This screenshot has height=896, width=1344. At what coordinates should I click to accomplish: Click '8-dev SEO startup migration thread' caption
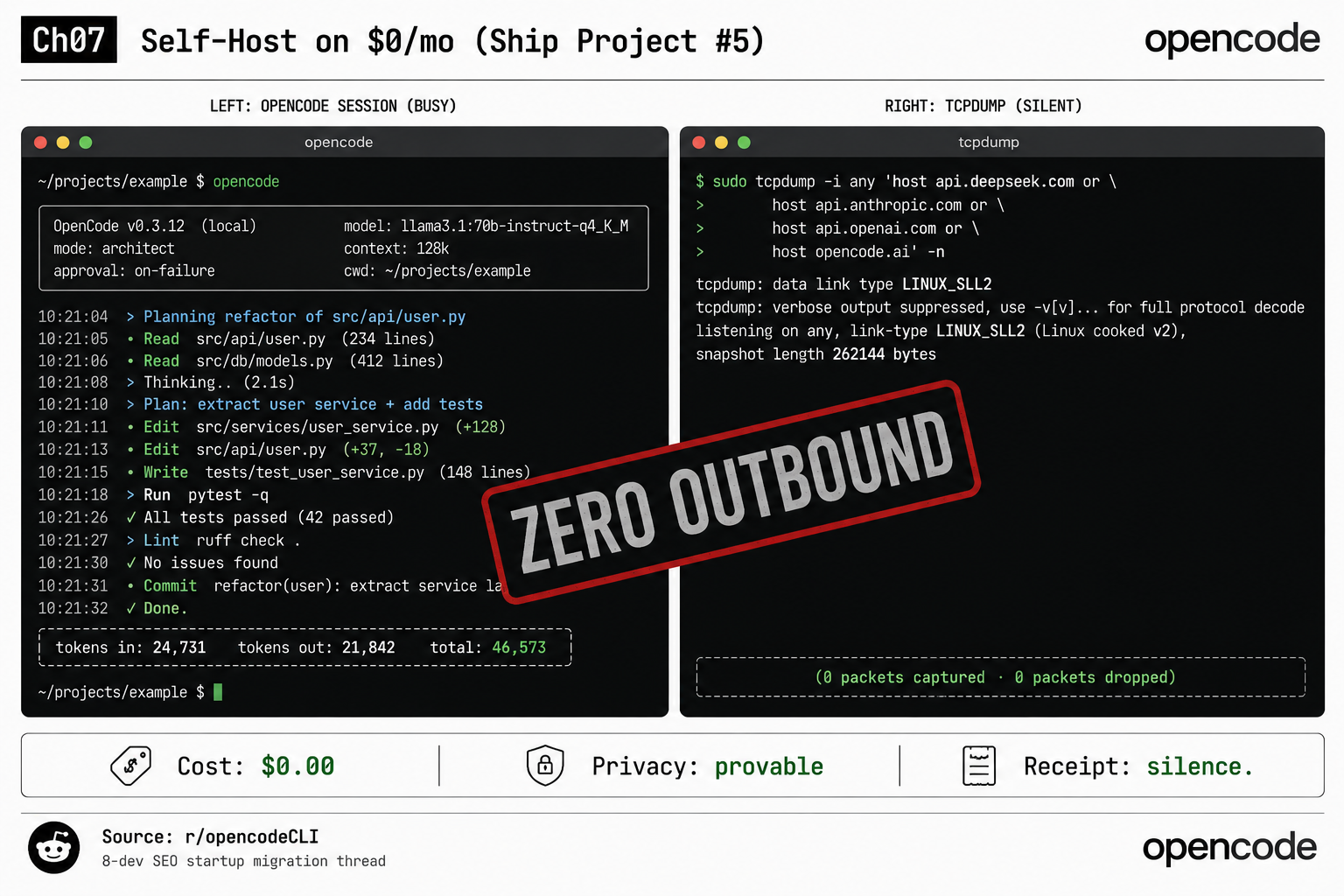[x=243, y=861]
